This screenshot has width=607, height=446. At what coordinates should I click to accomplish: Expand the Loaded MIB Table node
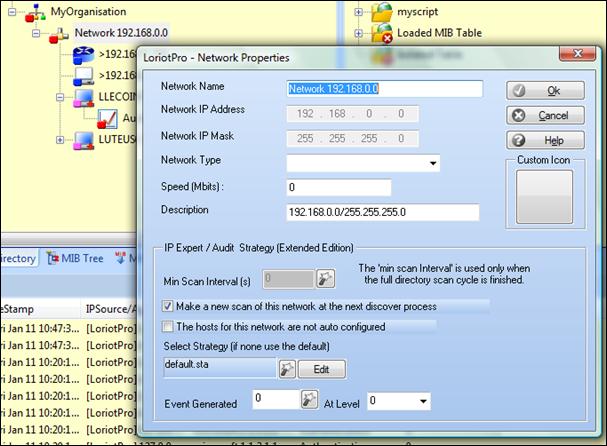[x=358, y=33]
